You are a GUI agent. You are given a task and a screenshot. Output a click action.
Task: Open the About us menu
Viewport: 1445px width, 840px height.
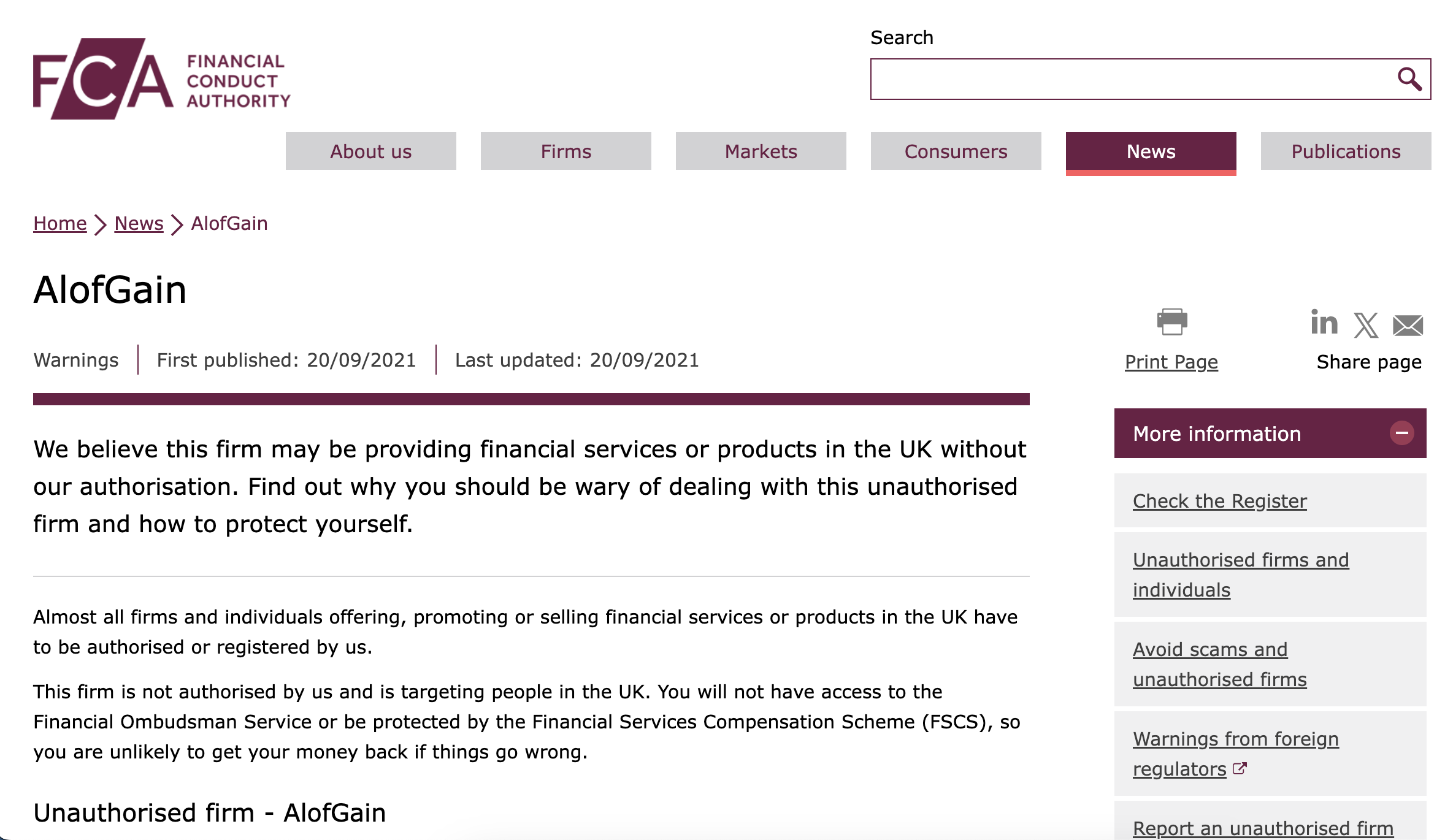pos(371,151)
